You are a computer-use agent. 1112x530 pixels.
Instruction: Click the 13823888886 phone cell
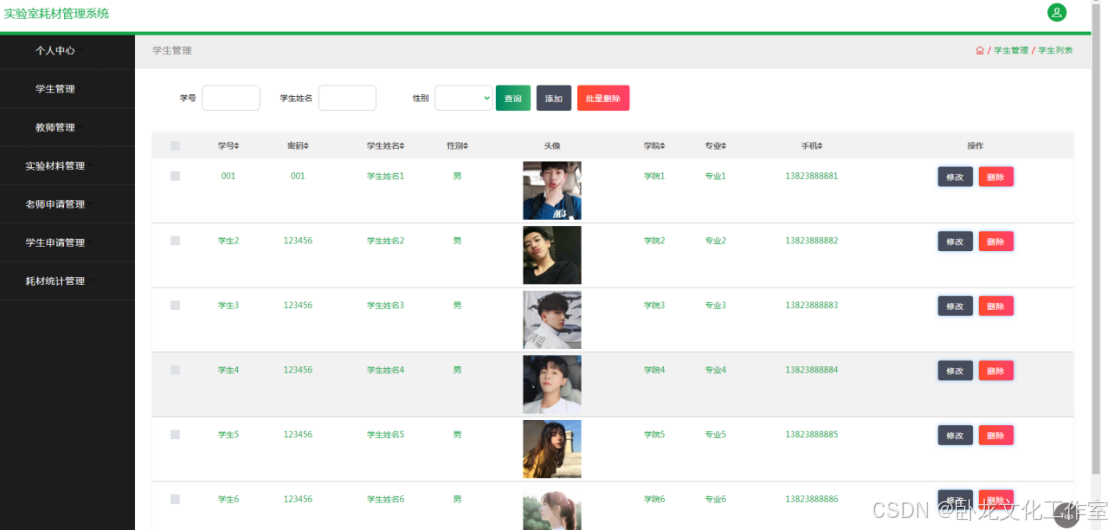click(811, 499)
